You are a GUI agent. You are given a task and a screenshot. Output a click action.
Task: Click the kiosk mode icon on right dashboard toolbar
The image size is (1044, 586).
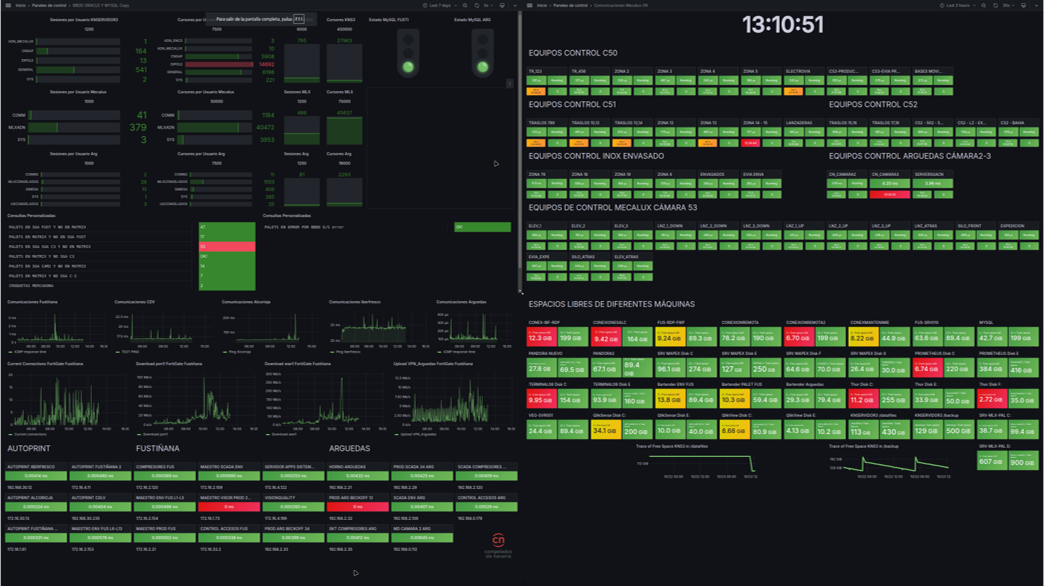pyautogui.click(x=1023, y=5)
